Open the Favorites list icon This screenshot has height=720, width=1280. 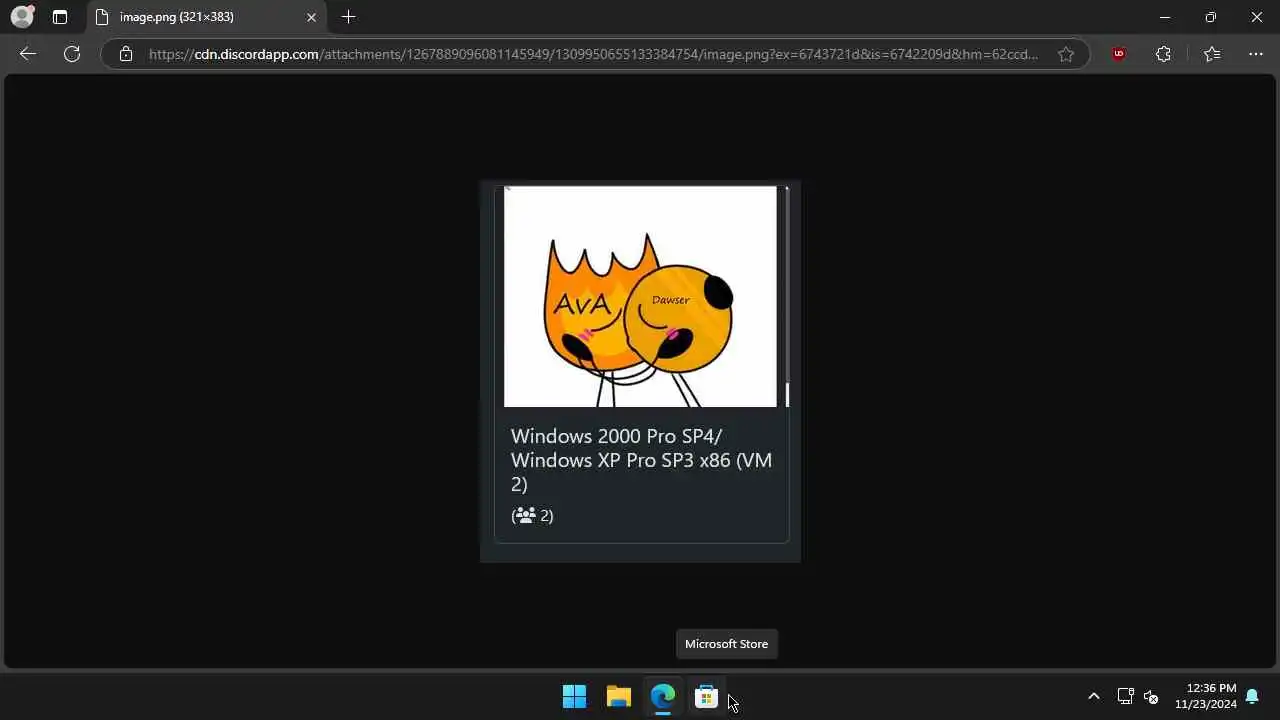point(1212,54)
